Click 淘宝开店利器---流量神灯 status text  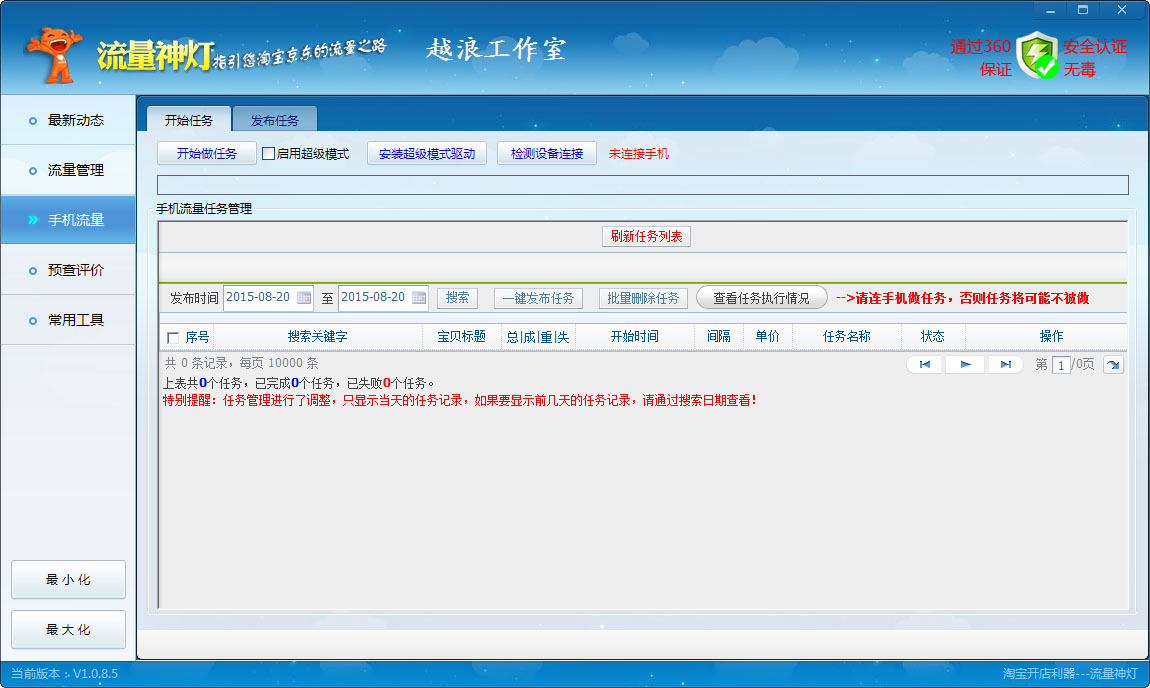coord(1070,673)
